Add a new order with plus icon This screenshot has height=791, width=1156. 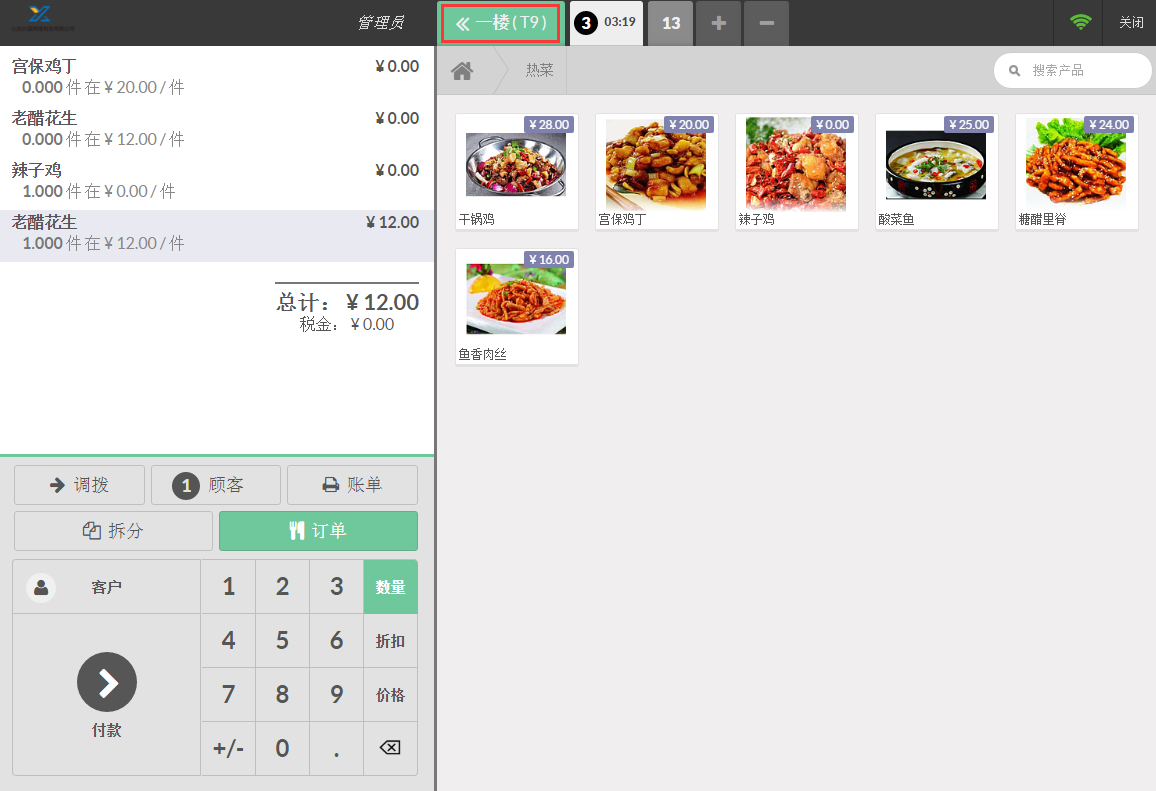pos(718,23)
